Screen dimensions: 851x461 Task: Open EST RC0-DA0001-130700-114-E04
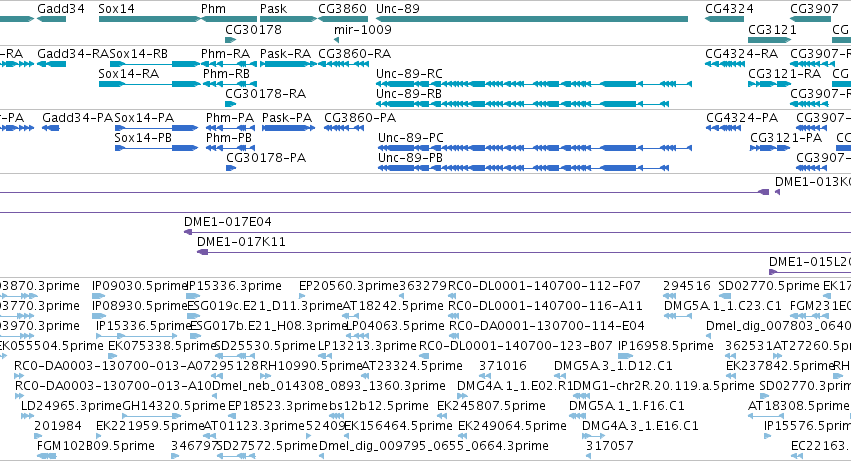pos(547,326)
